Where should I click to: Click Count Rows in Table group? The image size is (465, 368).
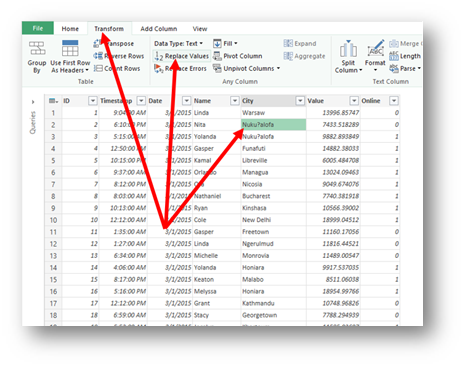pos(117,68)
